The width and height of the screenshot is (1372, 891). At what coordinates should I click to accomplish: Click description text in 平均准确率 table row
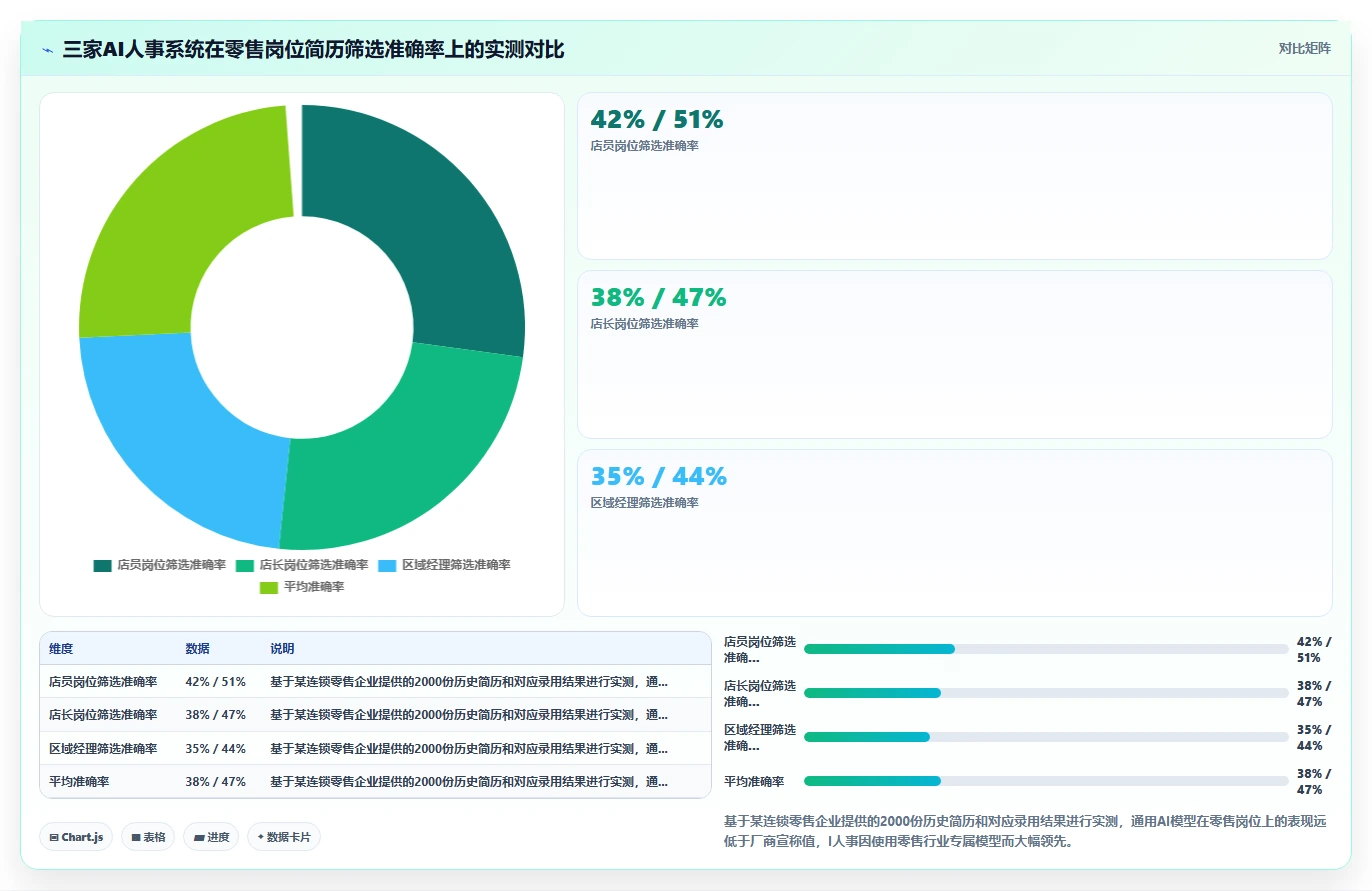pos(469,782)
